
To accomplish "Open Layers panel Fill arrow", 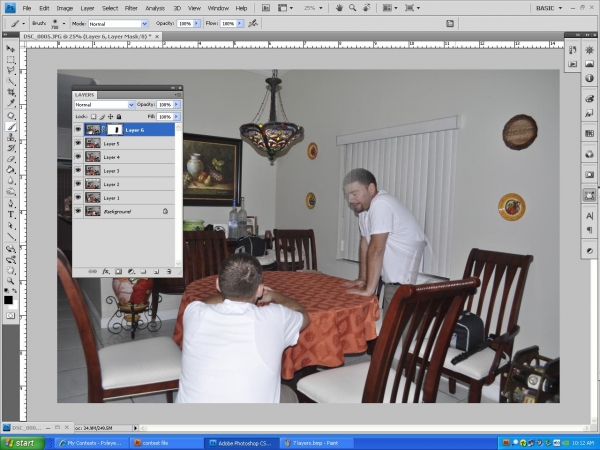I will coord(176,117).
